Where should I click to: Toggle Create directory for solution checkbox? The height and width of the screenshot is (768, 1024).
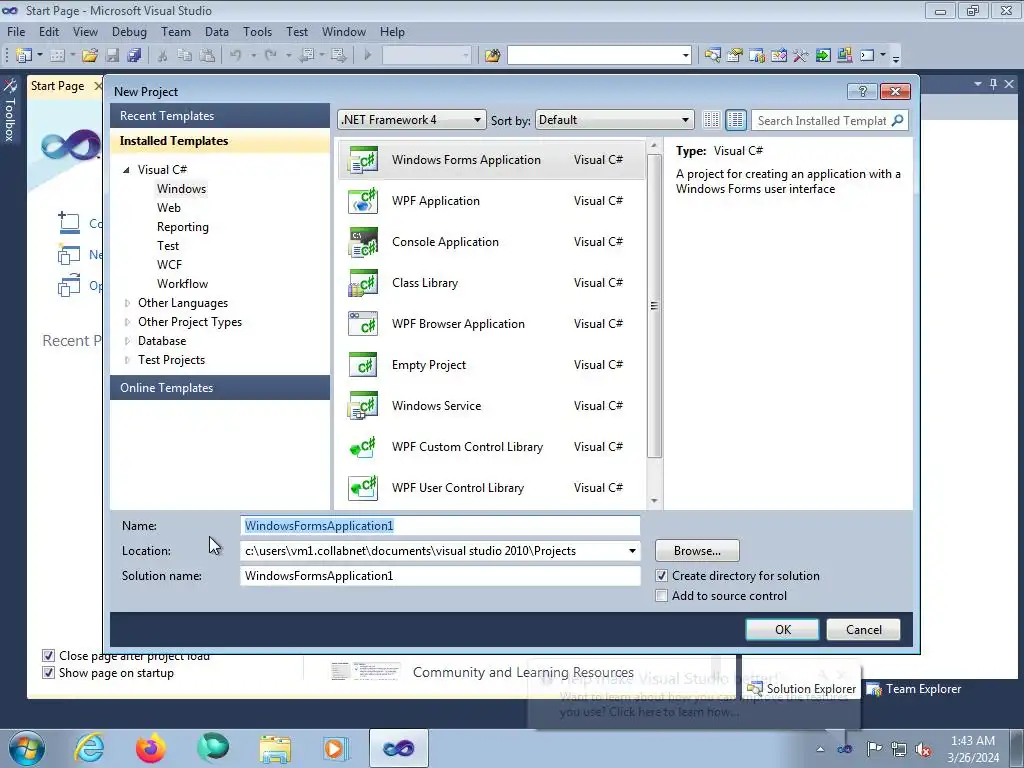[662, 576]
